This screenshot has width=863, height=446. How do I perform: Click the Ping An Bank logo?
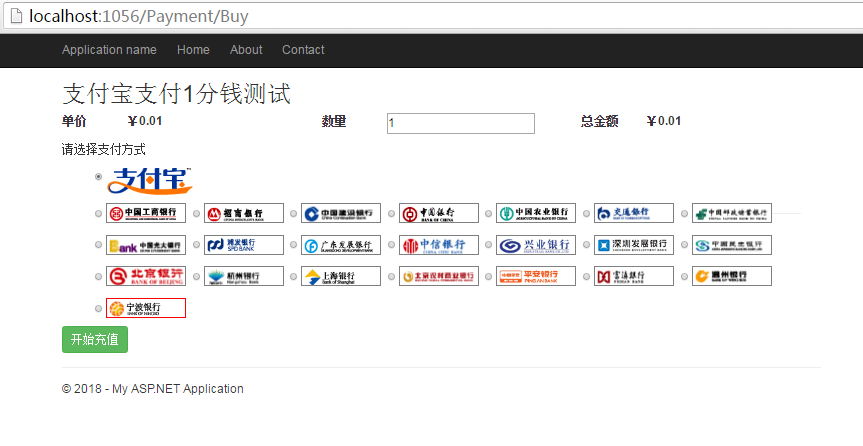pos(536,276)
